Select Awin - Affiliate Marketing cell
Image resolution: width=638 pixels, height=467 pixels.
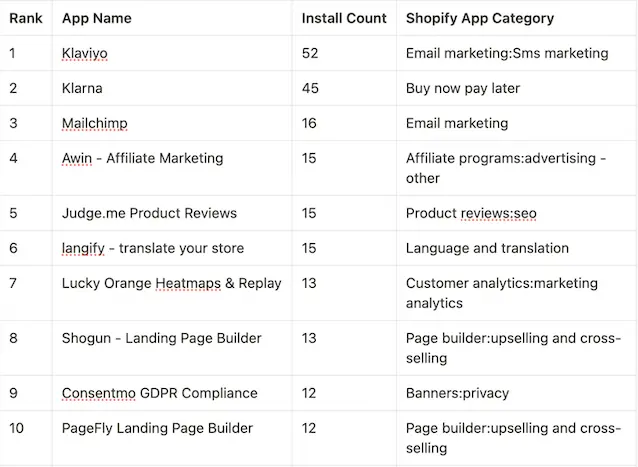click(x=172, y=168)
